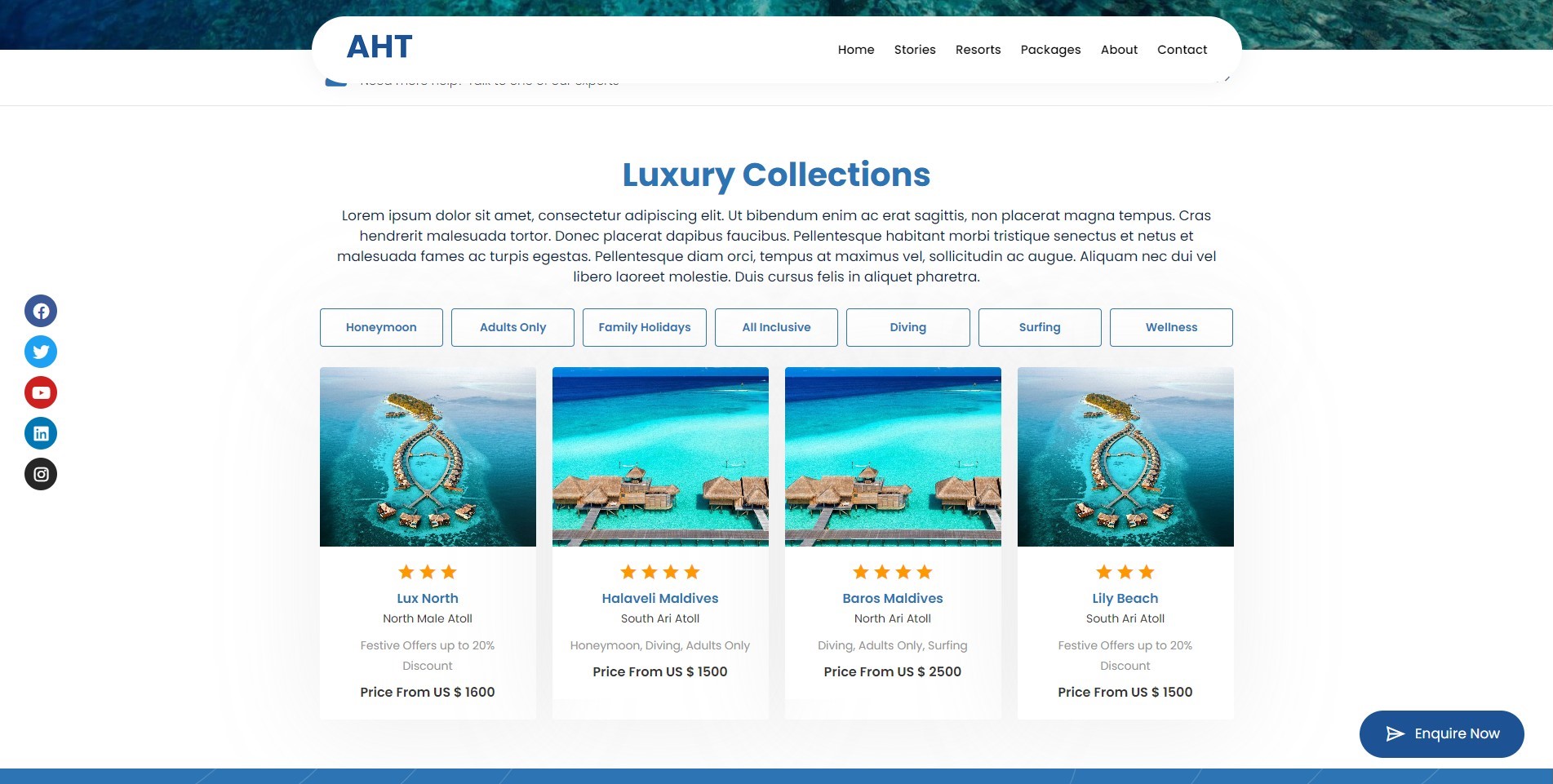
Task: Open the YouTube social icon
Action: (41, 392)
